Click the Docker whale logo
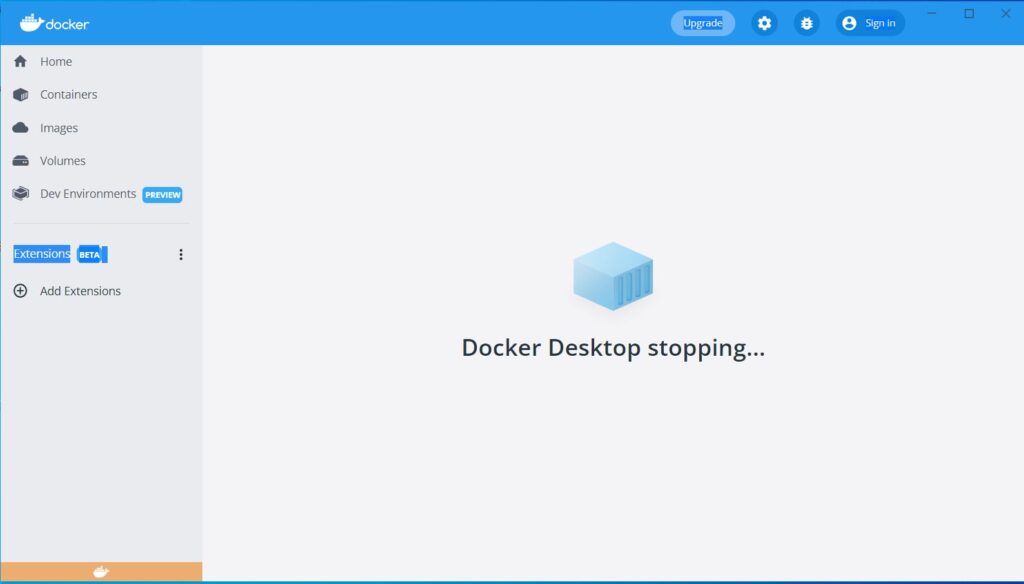This screenshot has width=1024, height=584. tap(54, 23)
